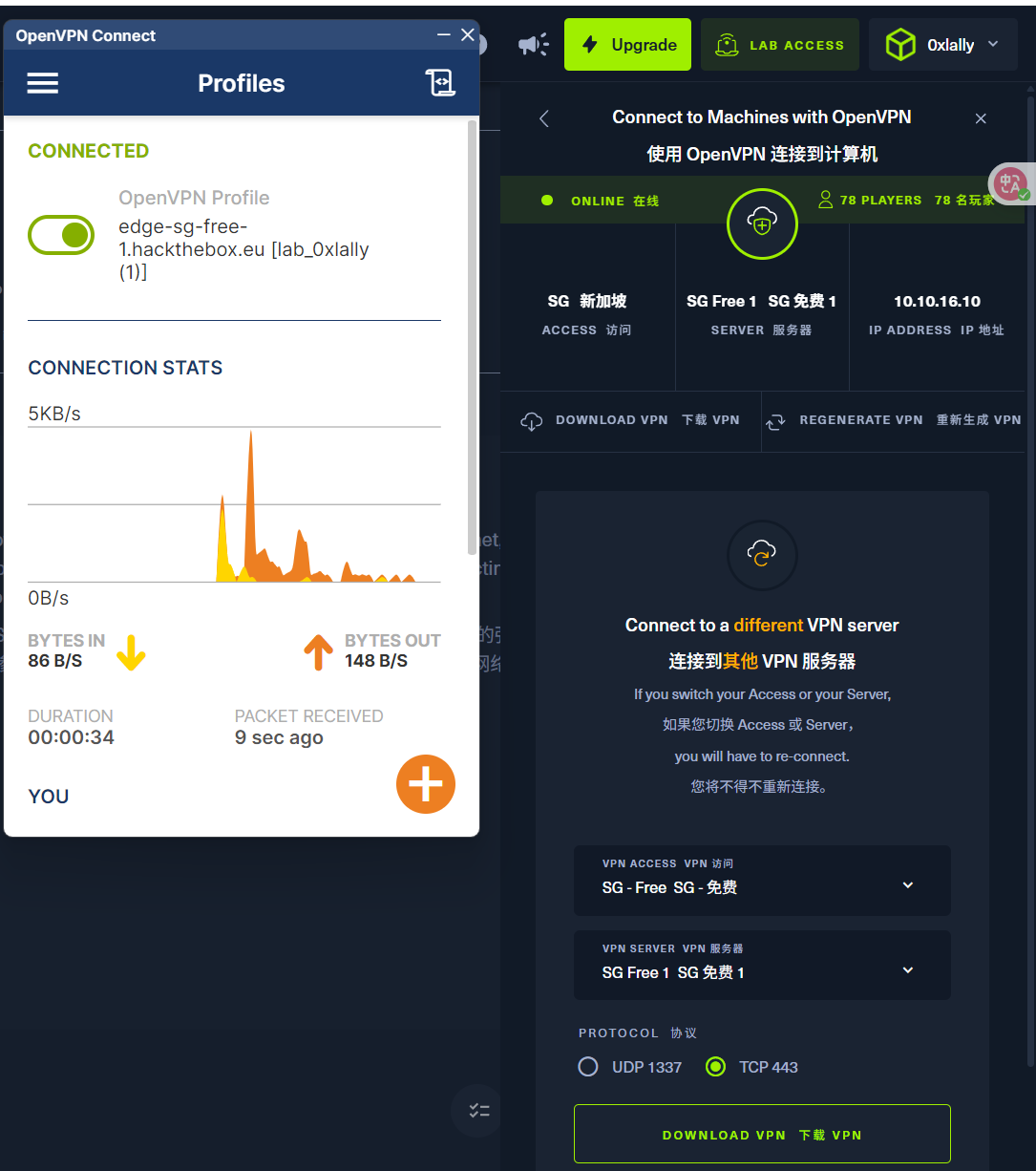The image size is (1036, 1171).
Task: Open the LAB ACCESS panel button
Action: 780,45
